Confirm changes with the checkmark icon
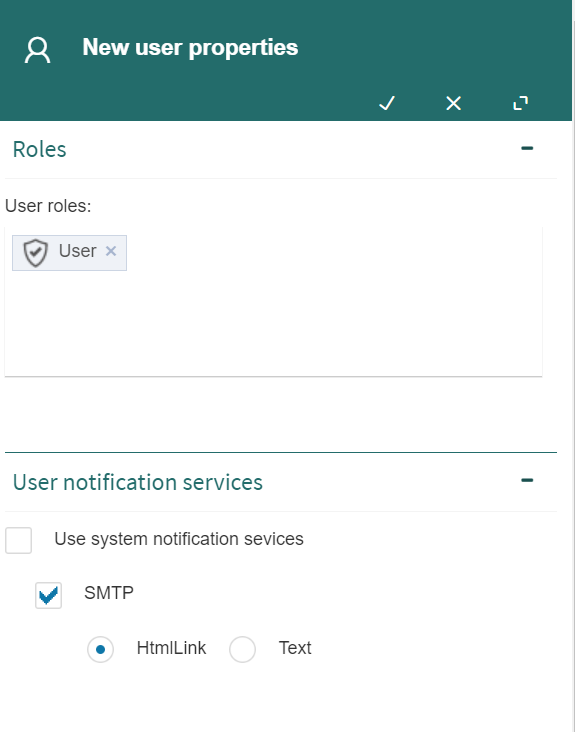575x732 pixels. [387, 103]
